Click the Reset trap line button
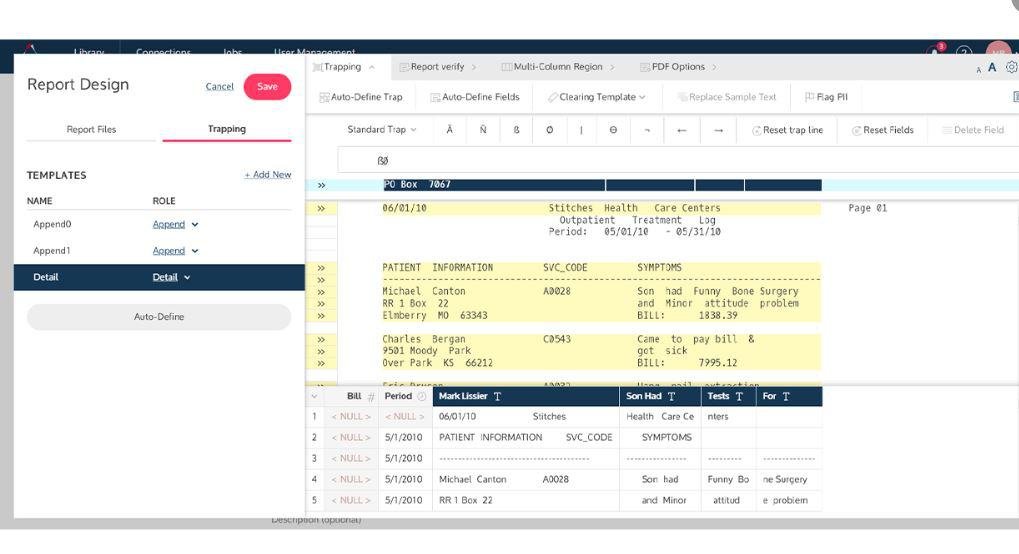This screenshot has width=1019, height=554. tap(787, 130)
